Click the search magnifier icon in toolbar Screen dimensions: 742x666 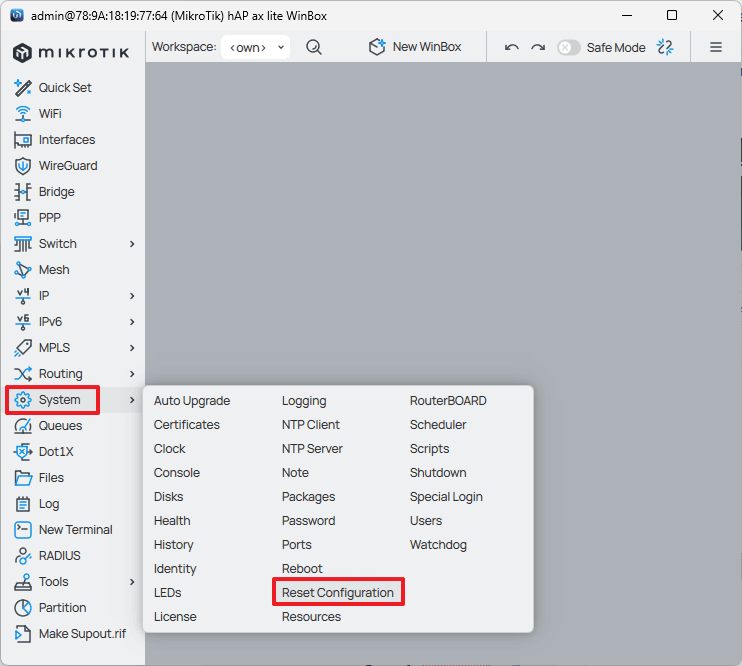click(314, 47)
